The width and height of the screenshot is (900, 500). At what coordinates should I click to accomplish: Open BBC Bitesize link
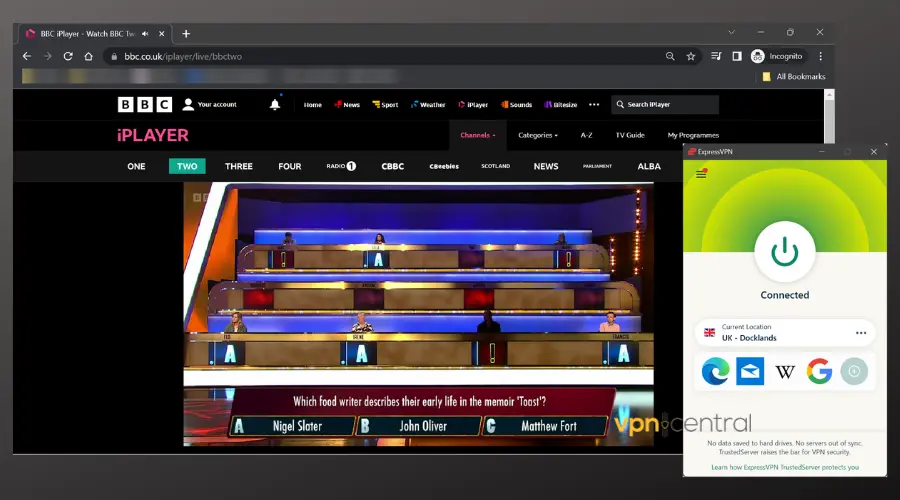561,104
